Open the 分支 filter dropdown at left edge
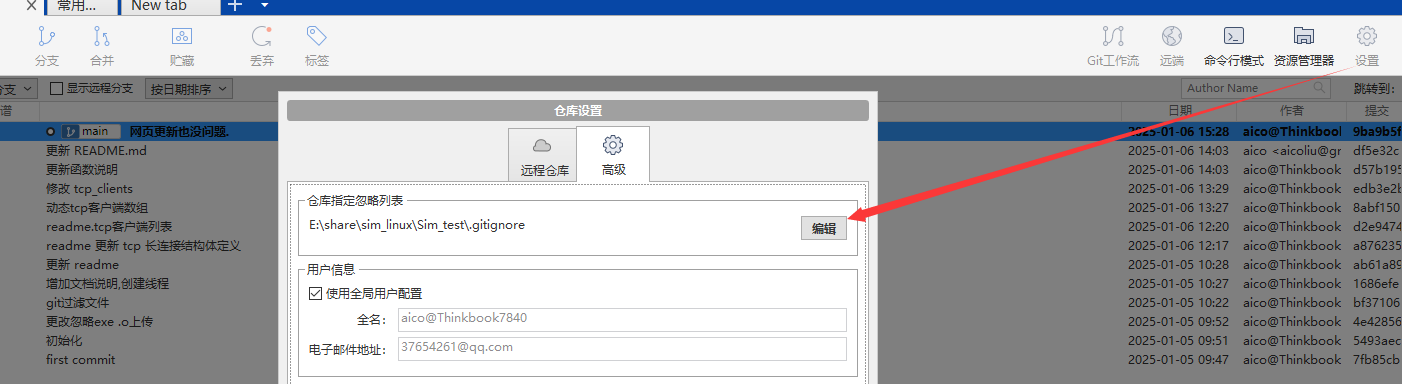 point(18,89)
